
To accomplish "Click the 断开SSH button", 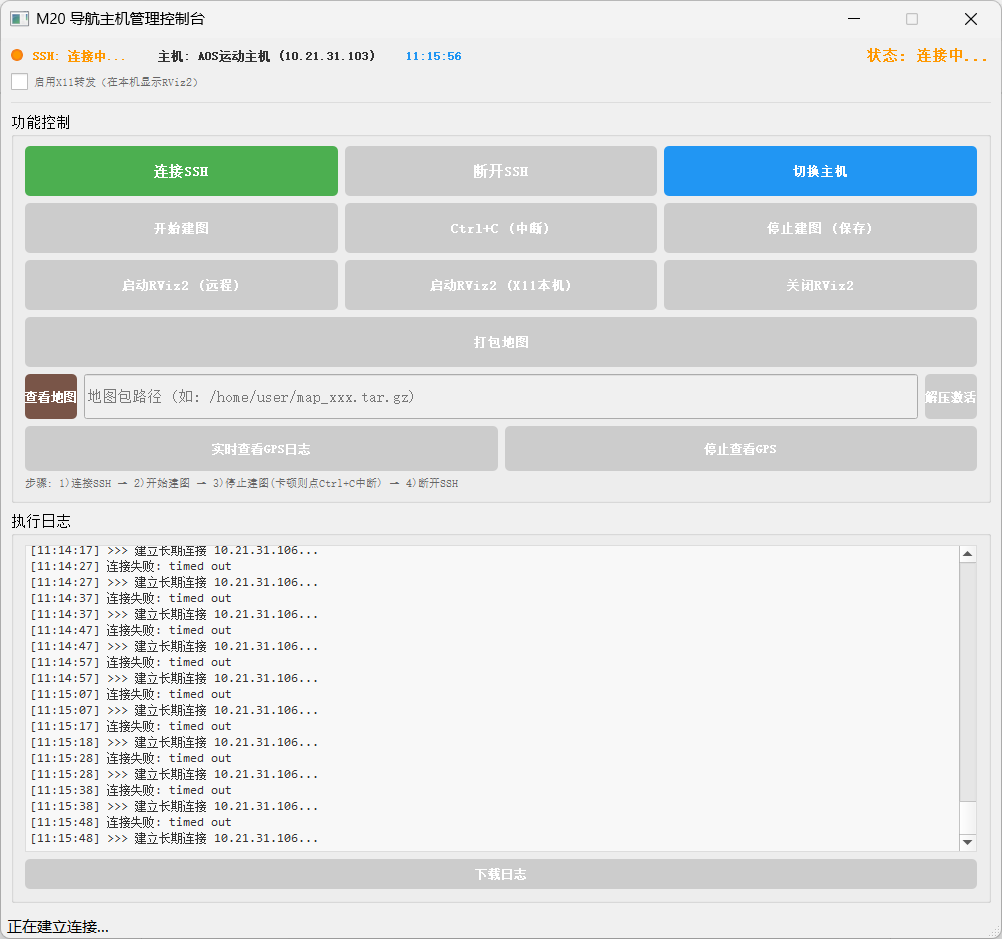I will (x=500, y=171).
